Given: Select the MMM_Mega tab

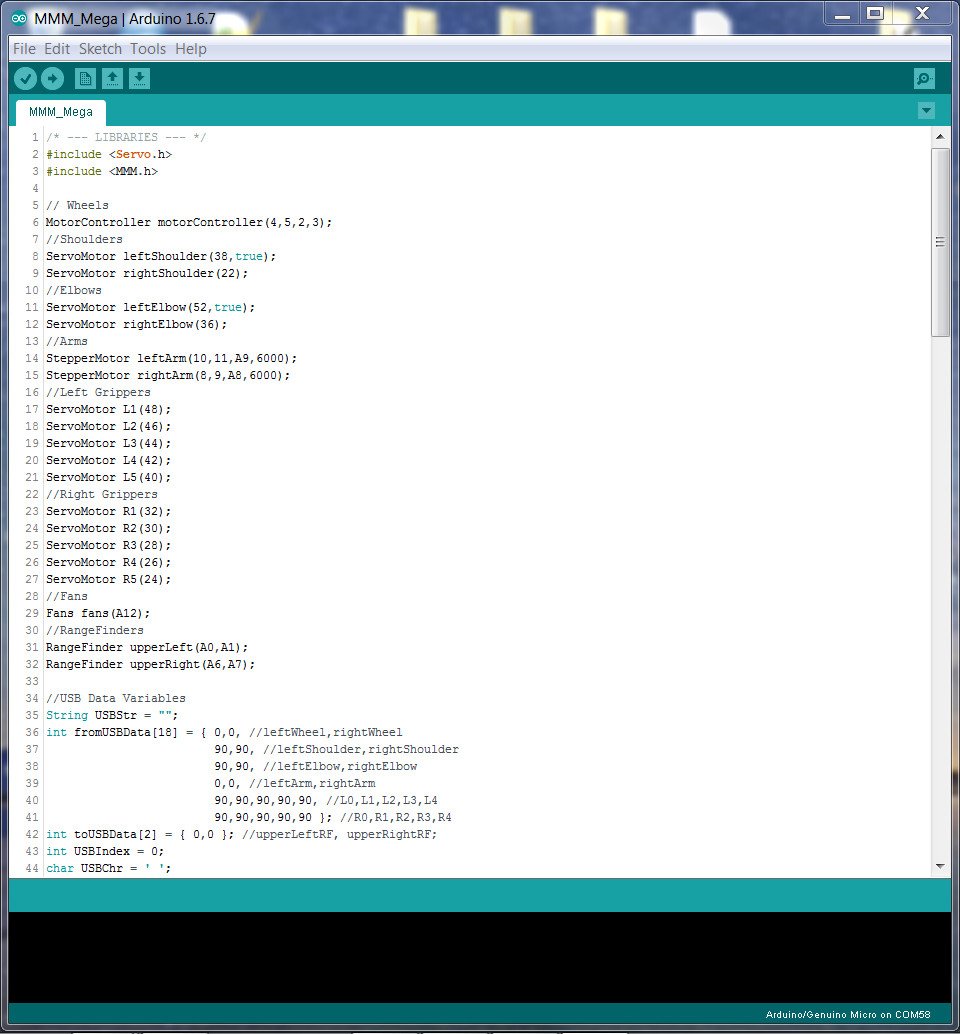Looking at the screenshot, I should (59, 112).
